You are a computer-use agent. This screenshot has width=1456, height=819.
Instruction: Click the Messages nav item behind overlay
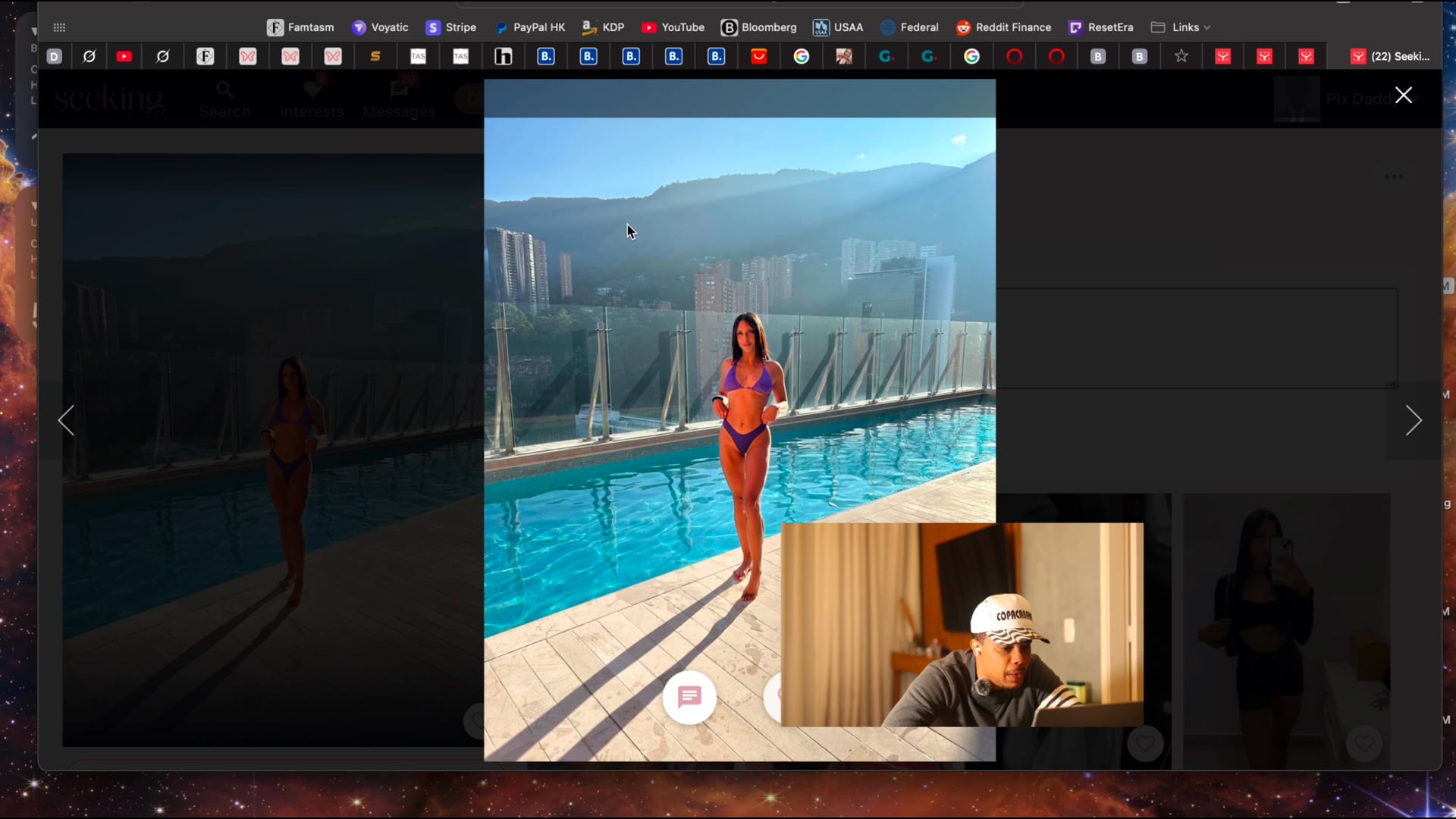[399, 100]
